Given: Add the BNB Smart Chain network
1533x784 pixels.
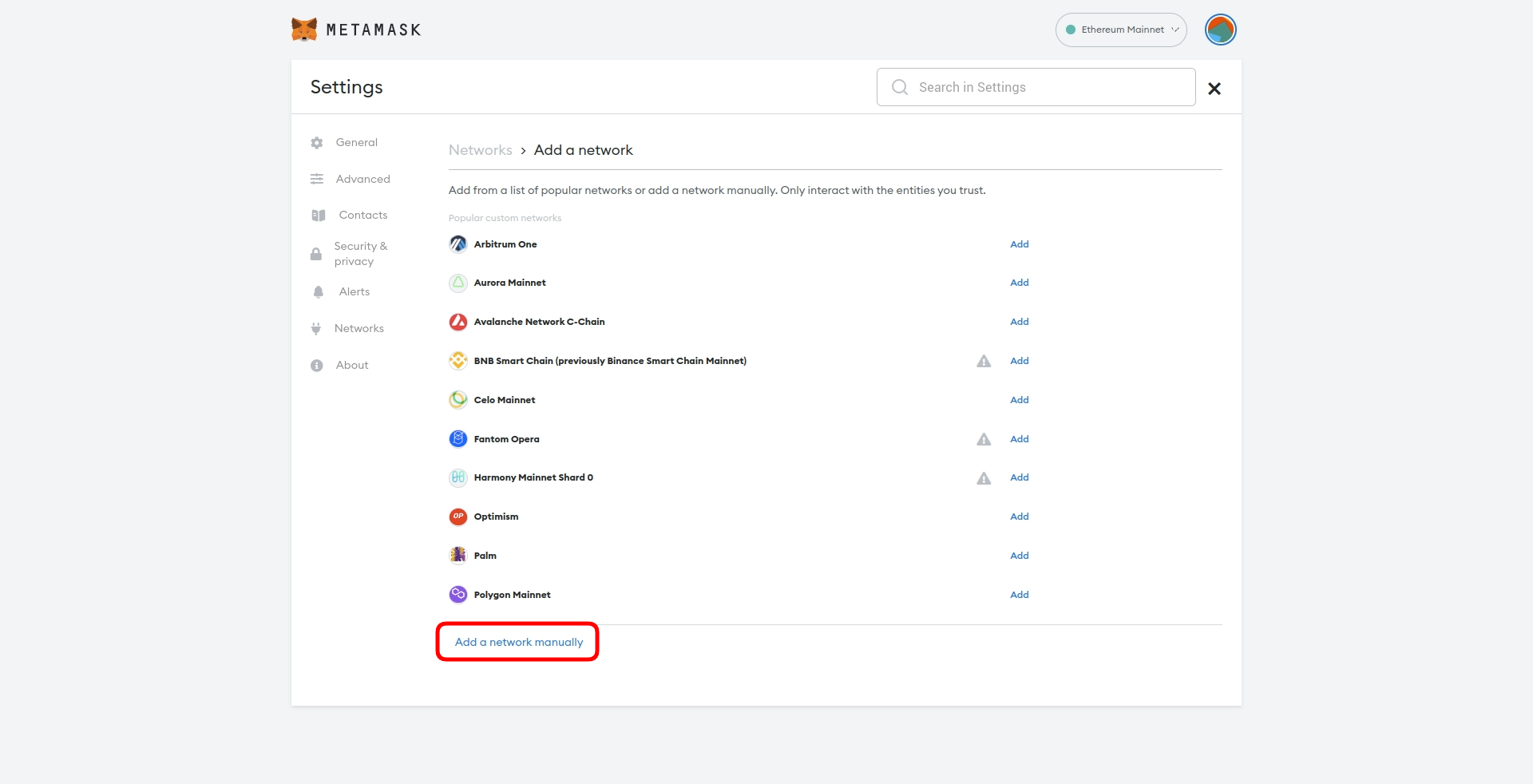Looking at the screenshot, I should coord(1020,361).
